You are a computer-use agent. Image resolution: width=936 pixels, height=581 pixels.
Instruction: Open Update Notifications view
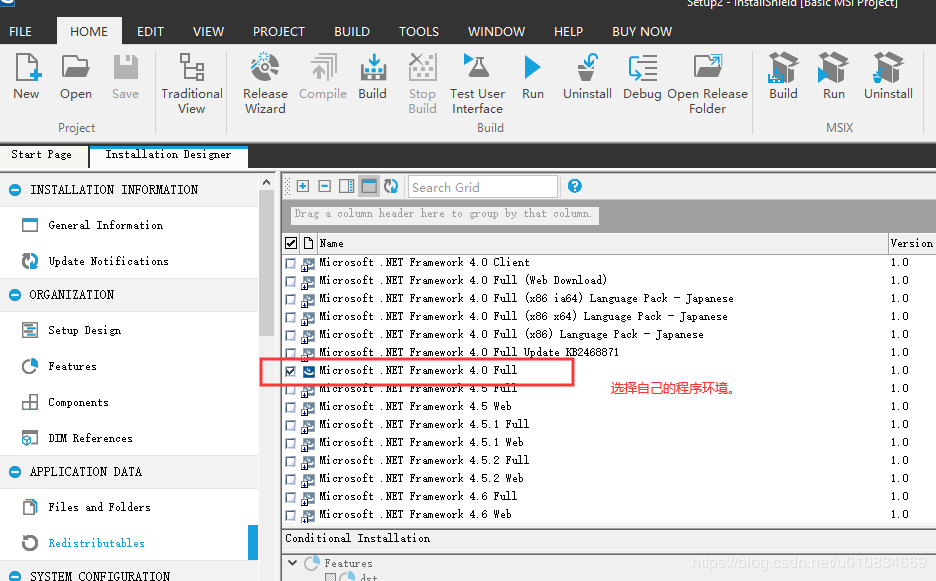pos(108,261)
